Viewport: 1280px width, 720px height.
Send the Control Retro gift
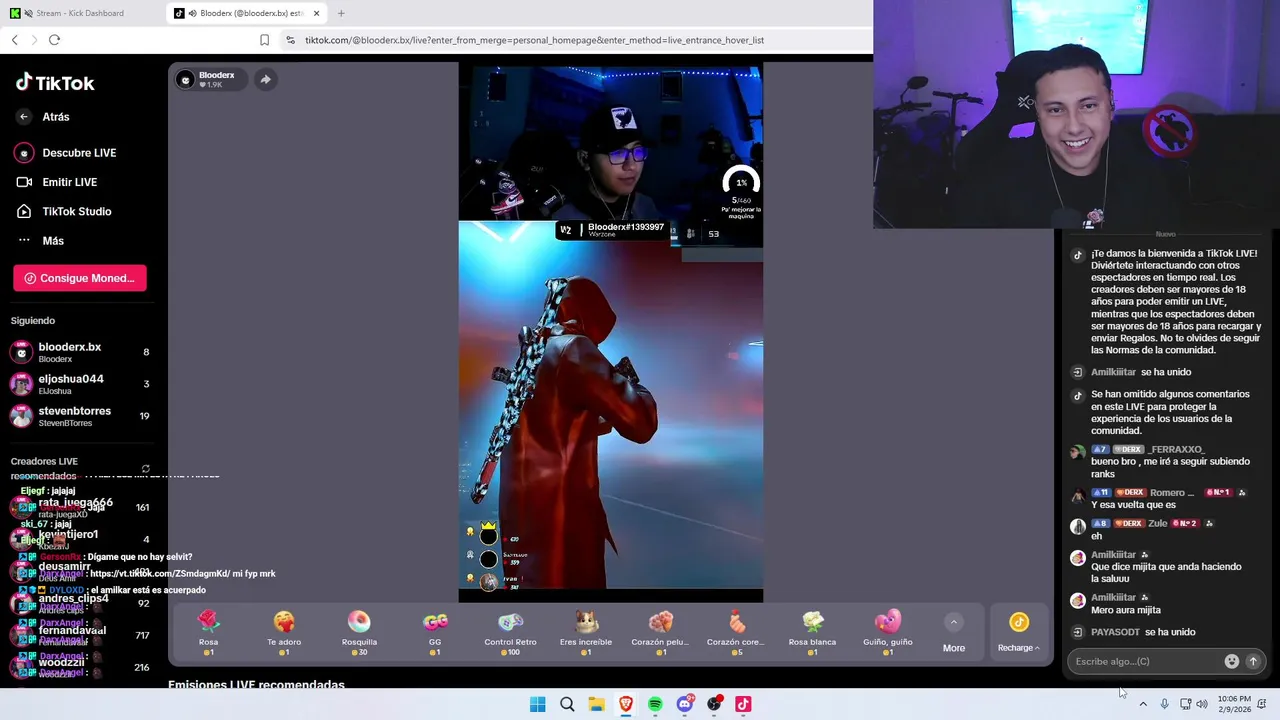[x=510, y=632]
